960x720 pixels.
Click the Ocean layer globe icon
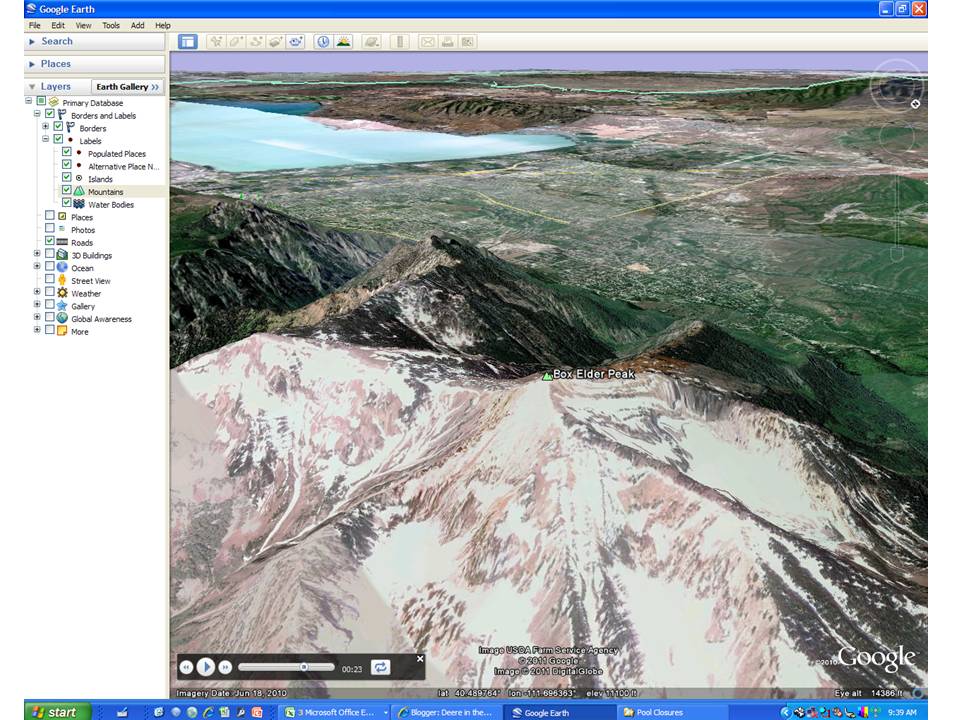click(62, 267)
